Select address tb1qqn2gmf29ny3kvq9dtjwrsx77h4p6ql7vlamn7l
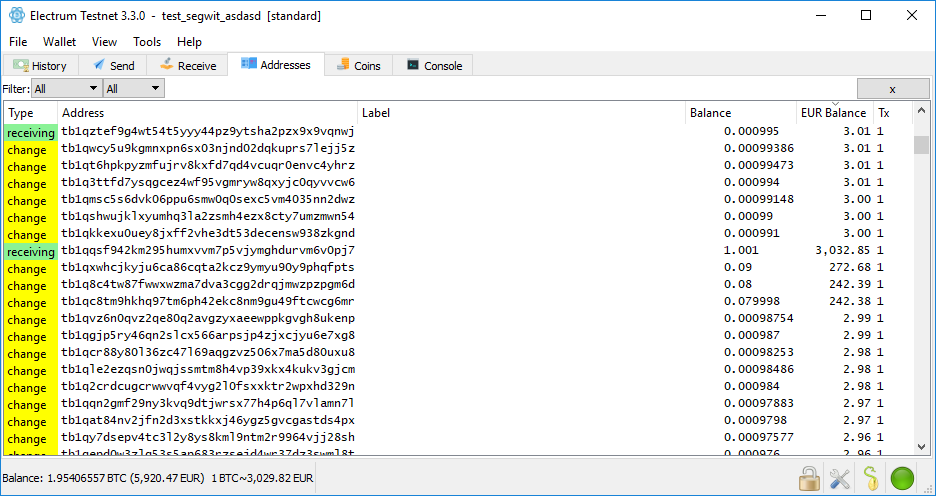This screenshot has width=936, height=496. point(208,403)
